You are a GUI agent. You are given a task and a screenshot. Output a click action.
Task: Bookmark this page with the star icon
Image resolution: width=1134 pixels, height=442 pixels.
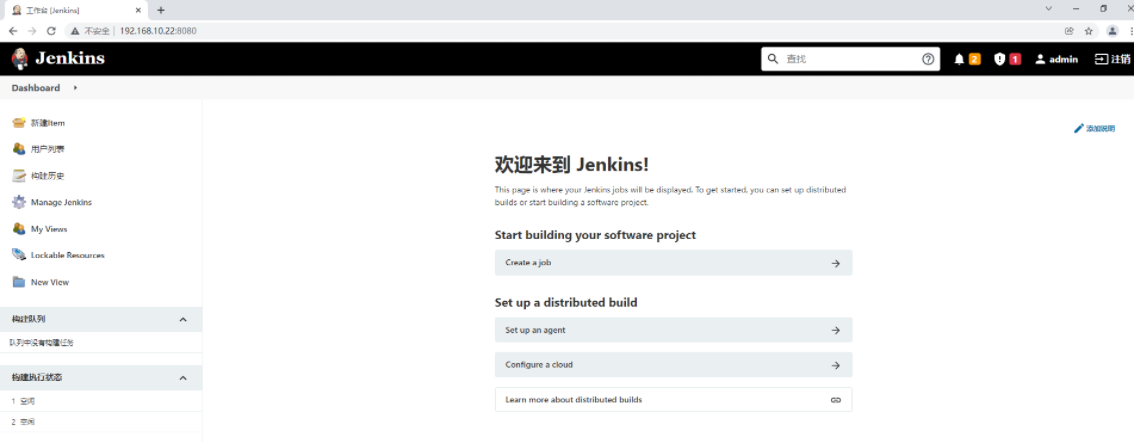(x=1088, y=31)
